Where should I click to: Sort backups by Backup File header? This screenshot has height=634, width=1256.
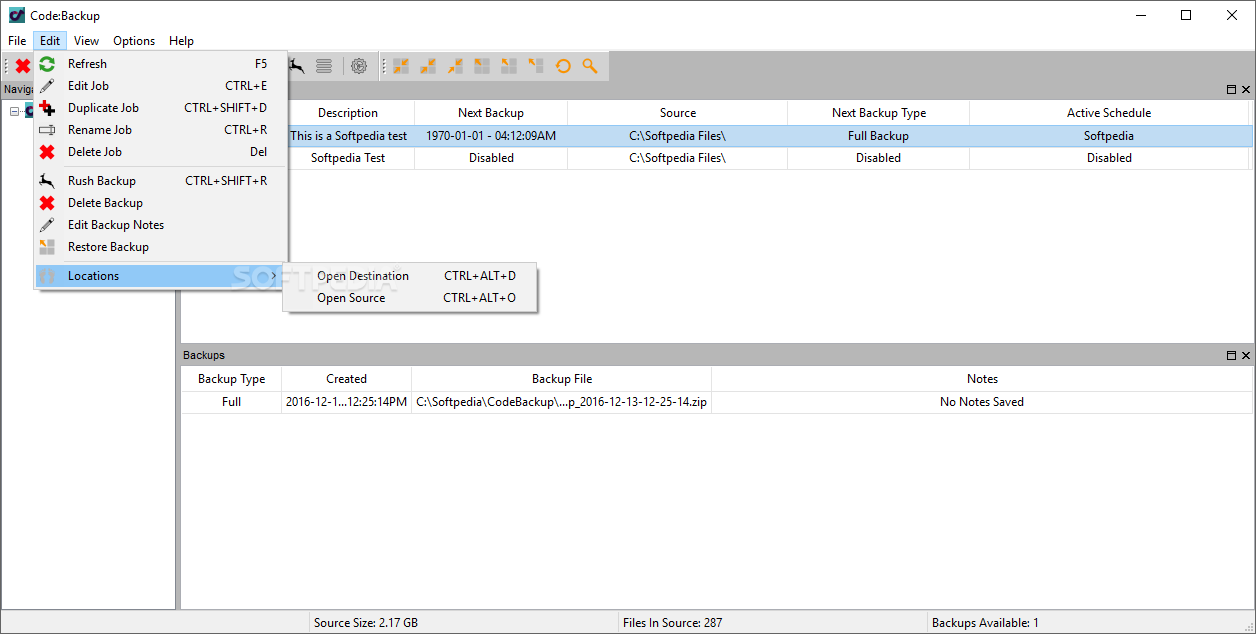point(562,379)
